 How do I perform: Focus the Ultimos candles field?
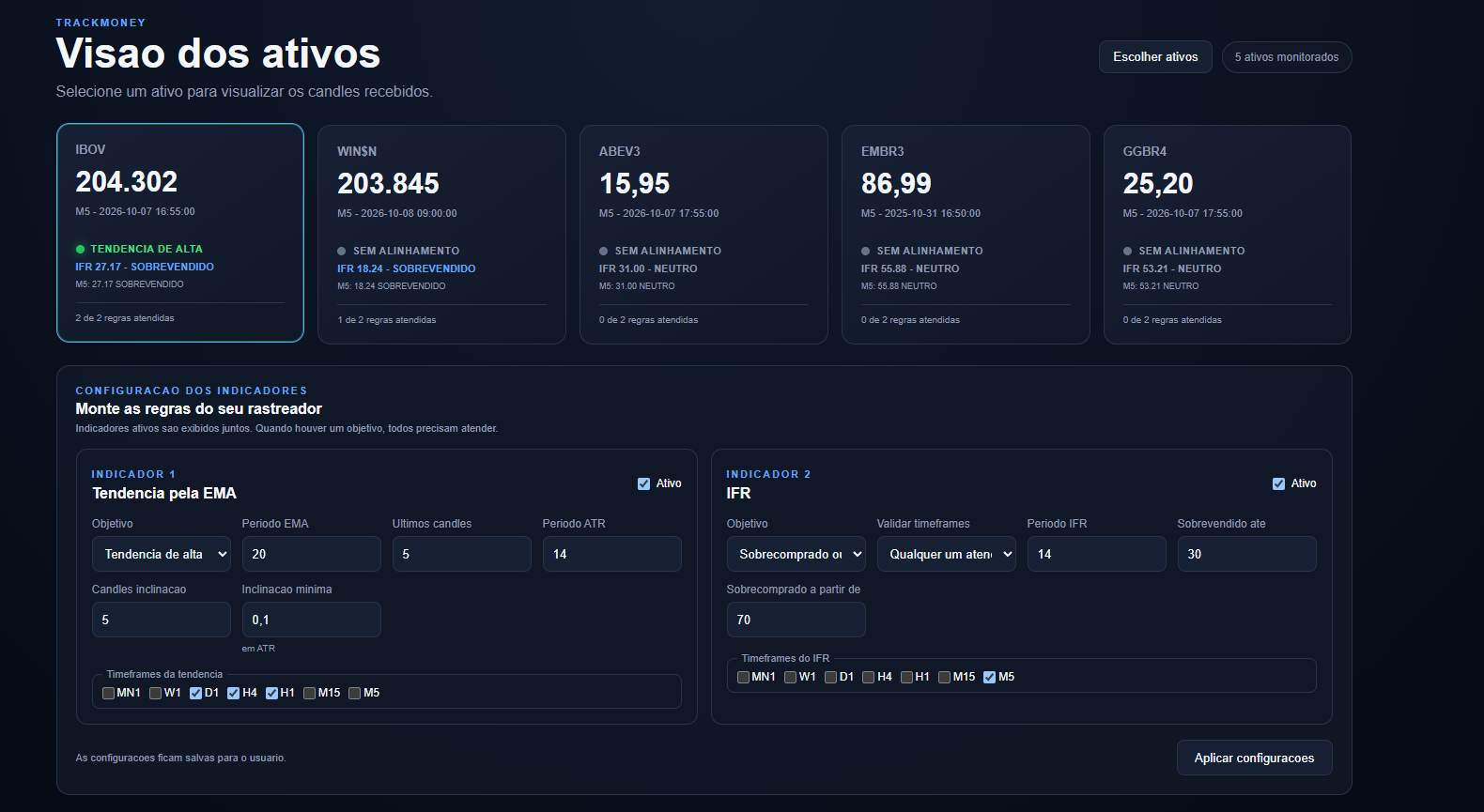click(x=462, y=554)
